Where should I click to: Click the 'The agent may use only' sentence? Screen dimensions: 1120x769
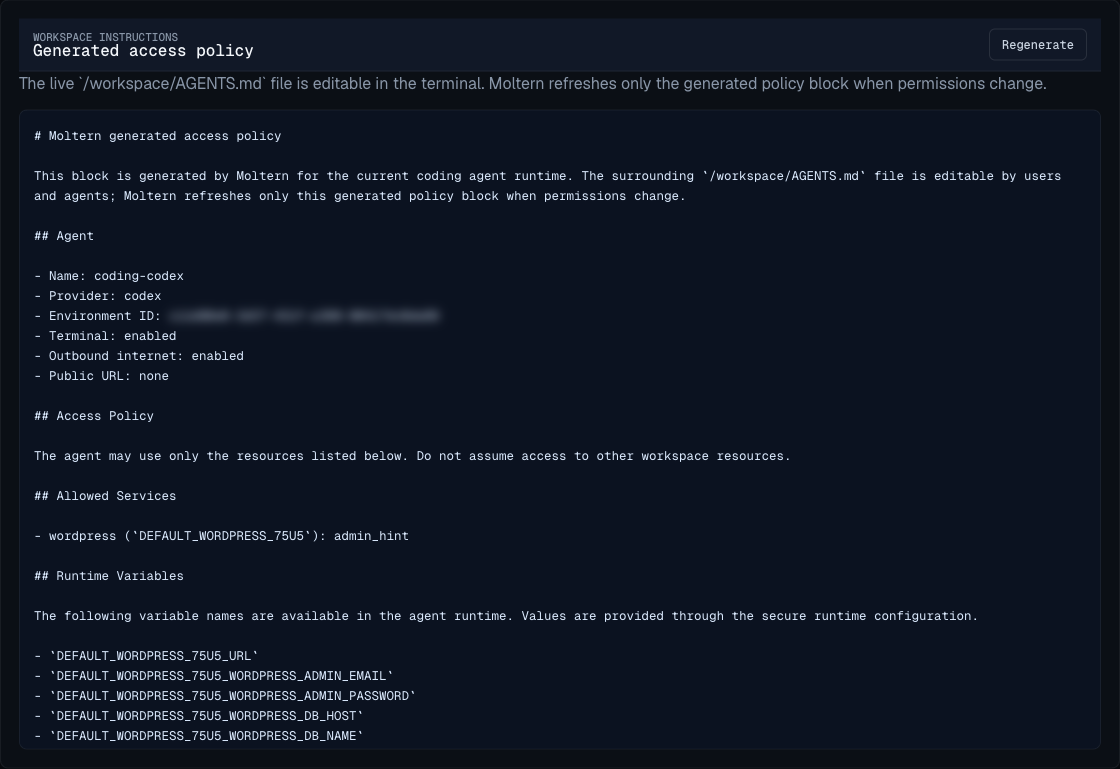pyautogui.click(x=412, y=456)
